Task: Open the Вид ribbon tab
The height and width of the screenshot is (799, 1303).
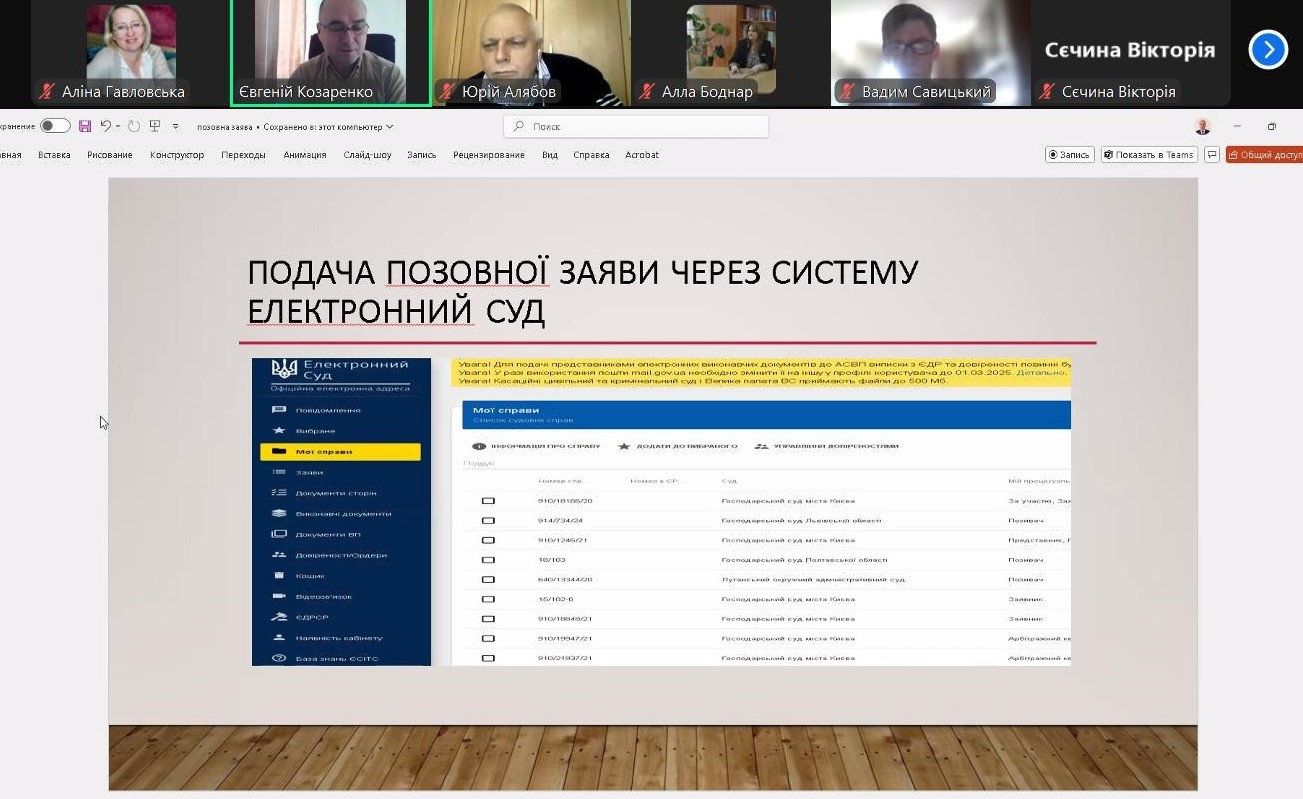Action: click(550, 155)
